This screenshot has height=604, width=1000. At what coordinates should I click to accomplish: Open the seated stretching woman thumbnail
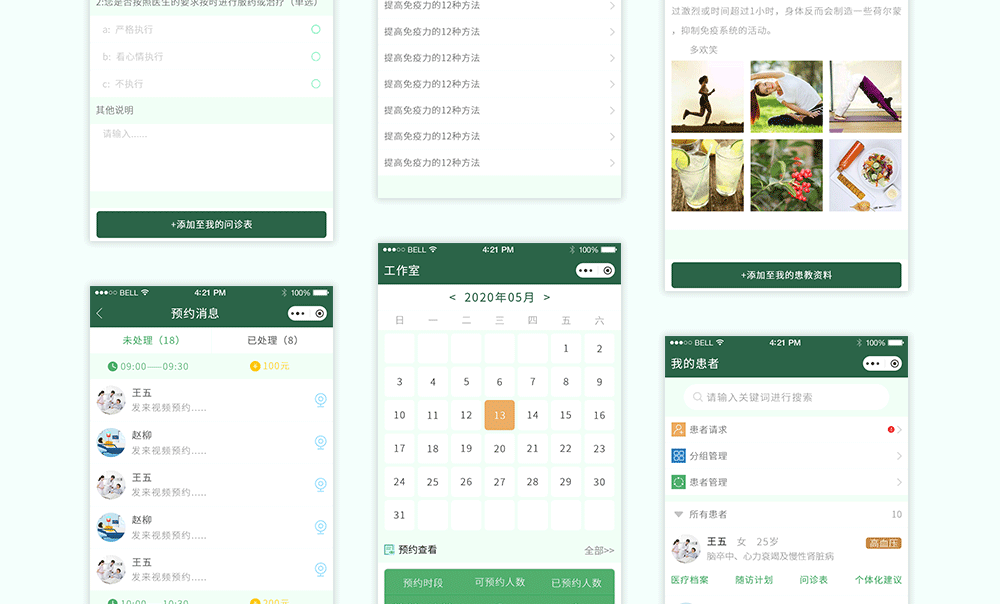pos(786,96)
